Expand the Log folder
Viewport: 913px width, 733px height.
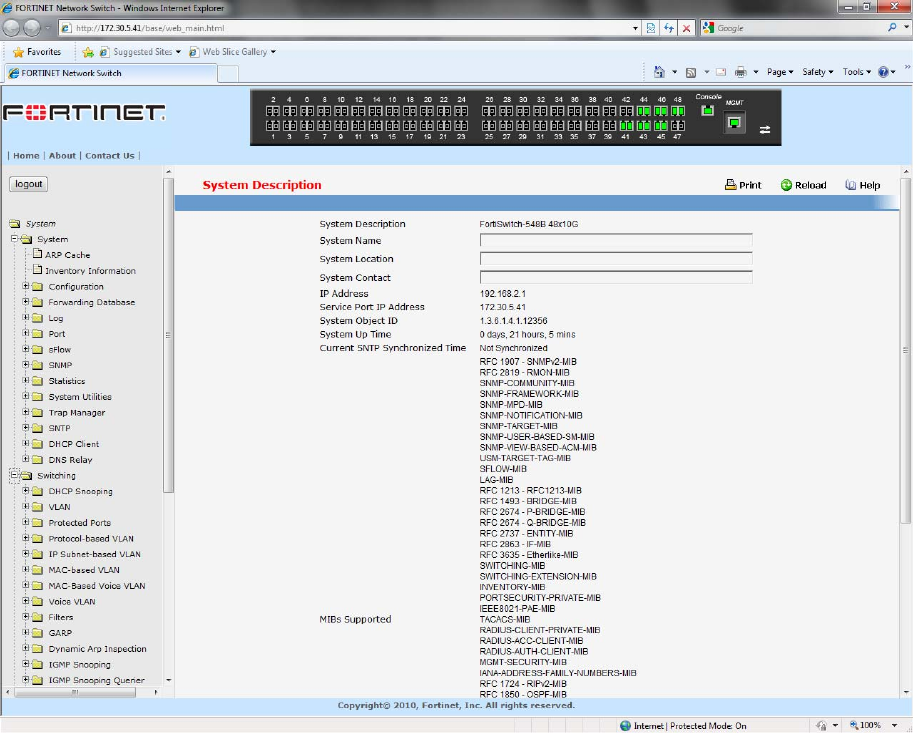[26, 317]
